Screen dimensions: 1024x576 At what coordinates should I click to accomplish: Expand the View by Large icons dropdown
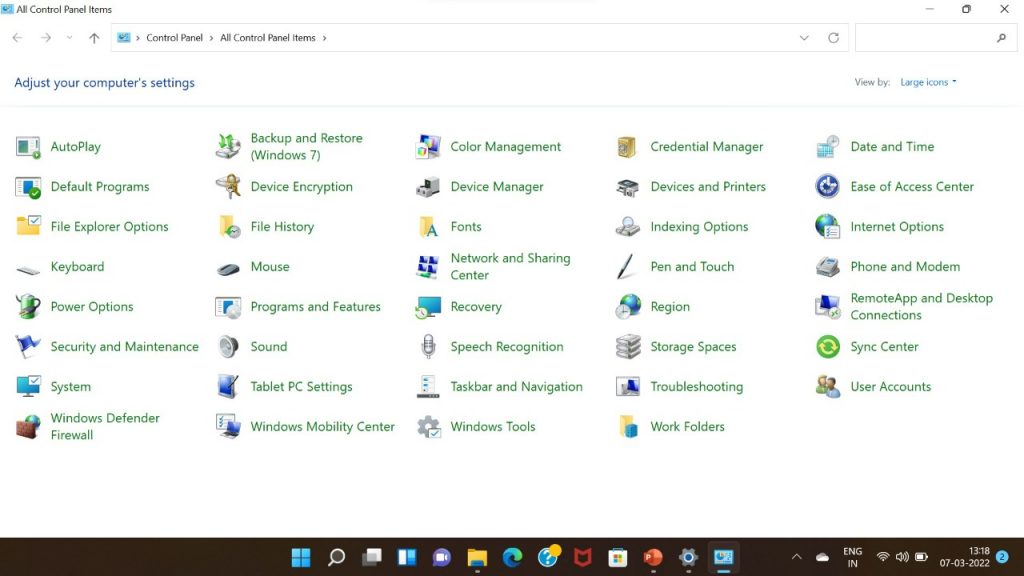[928, 82]
